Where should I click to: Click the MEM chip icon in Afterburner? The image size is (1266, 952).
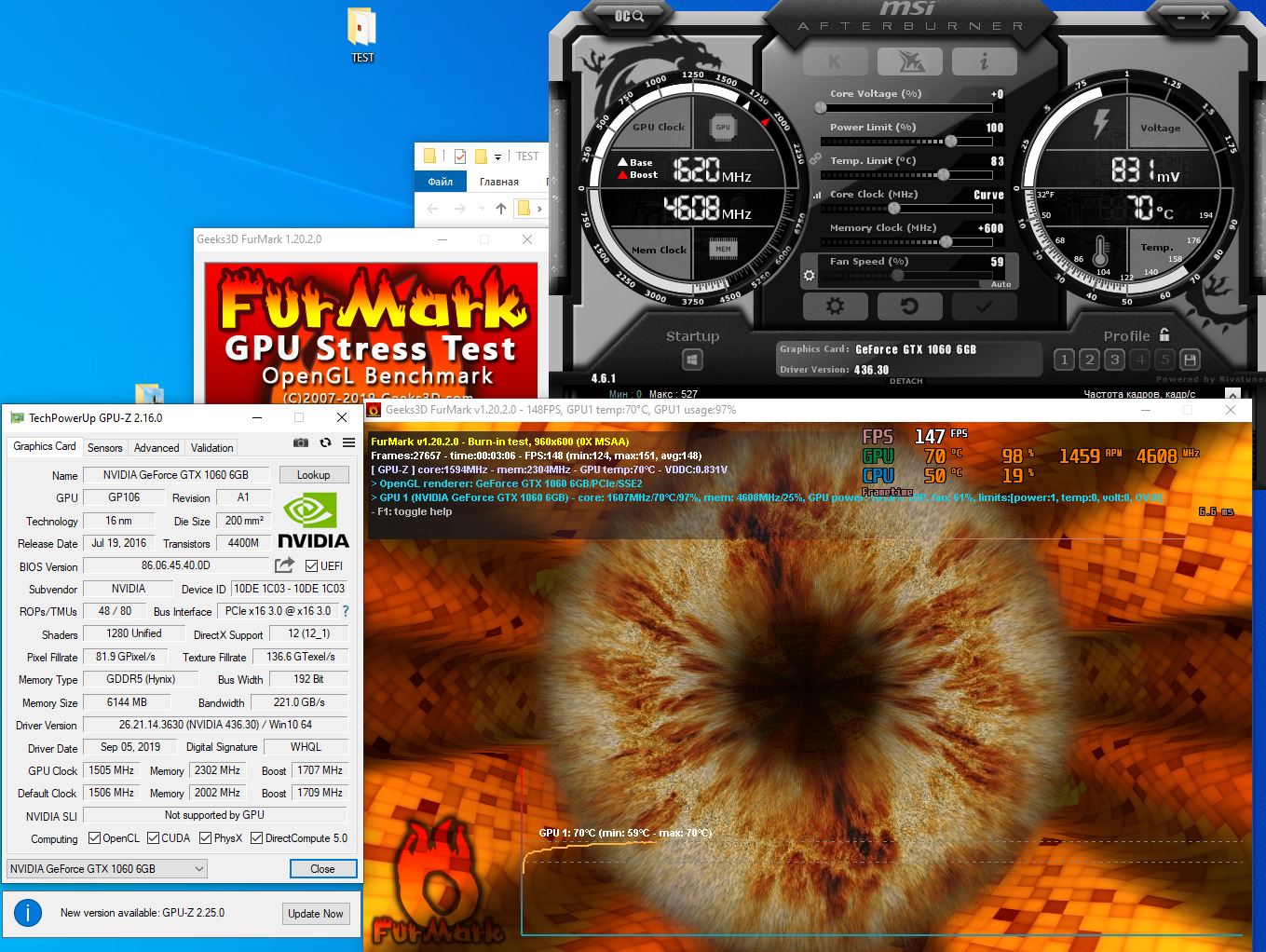723,249
